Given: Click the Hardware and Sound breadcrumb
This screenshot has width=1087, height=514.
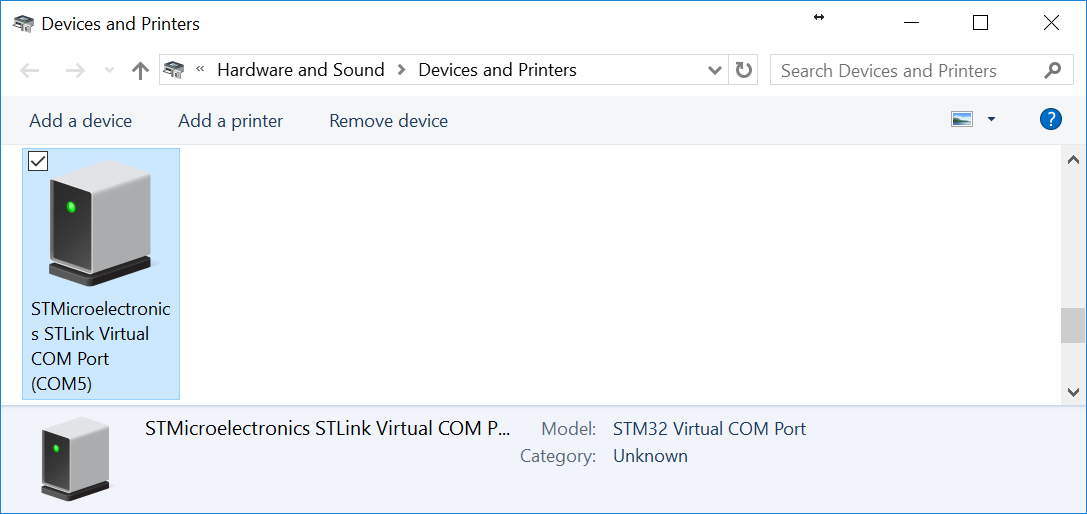Looking at the screenshot, I should [301, 70].
